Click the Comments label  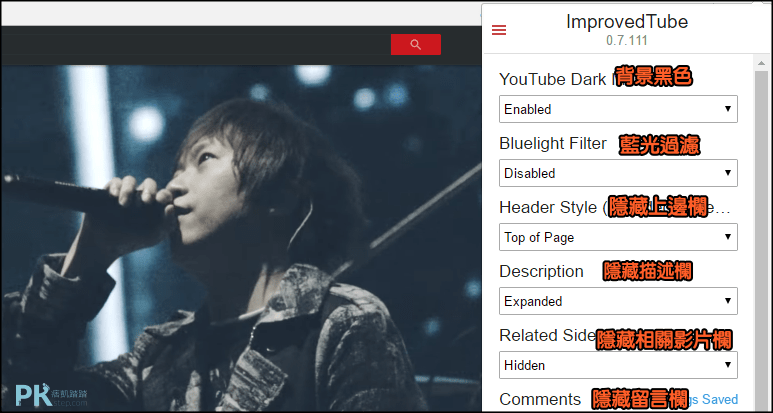point(540,399)
